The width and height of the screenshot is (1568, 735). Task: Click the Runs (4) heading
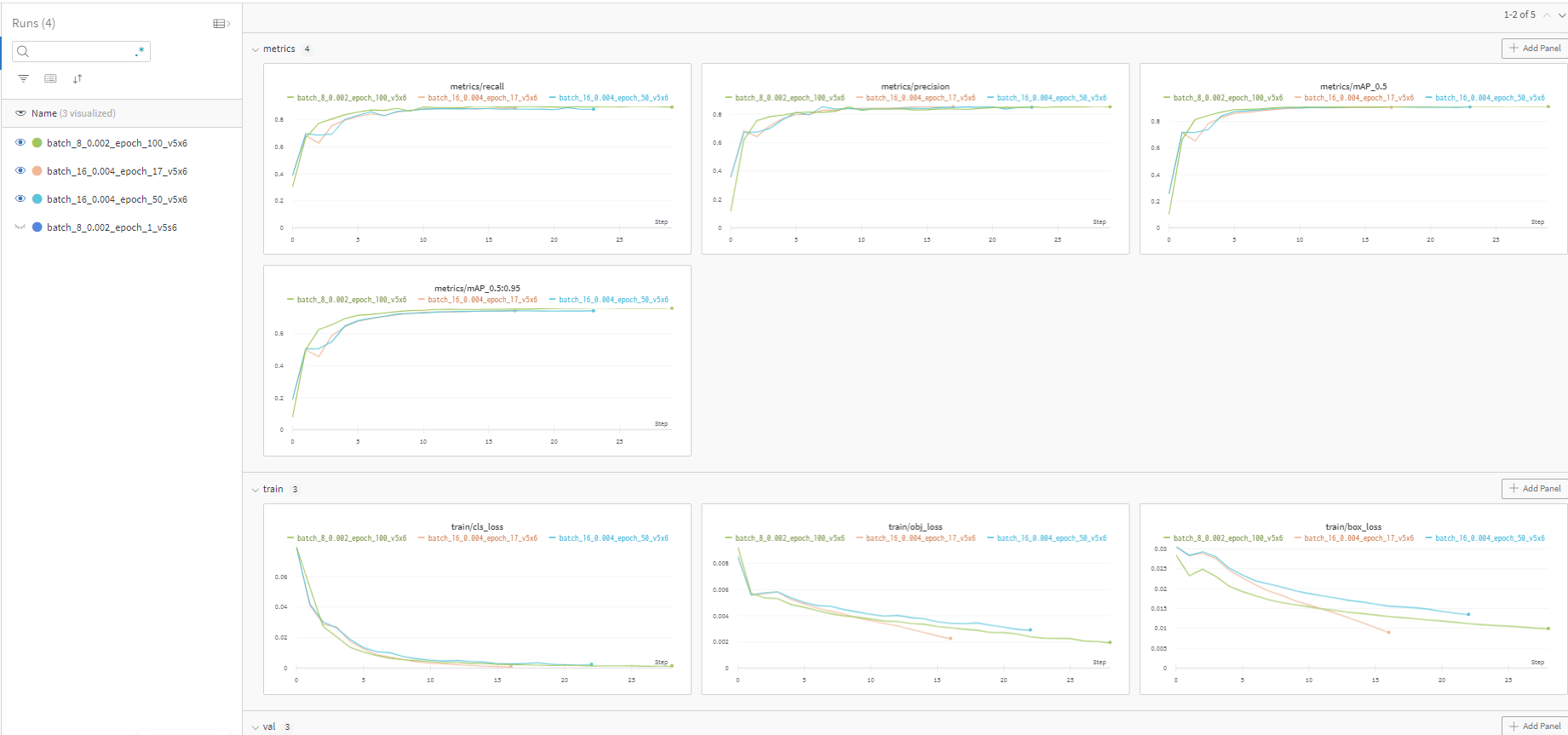pos(33,23)
